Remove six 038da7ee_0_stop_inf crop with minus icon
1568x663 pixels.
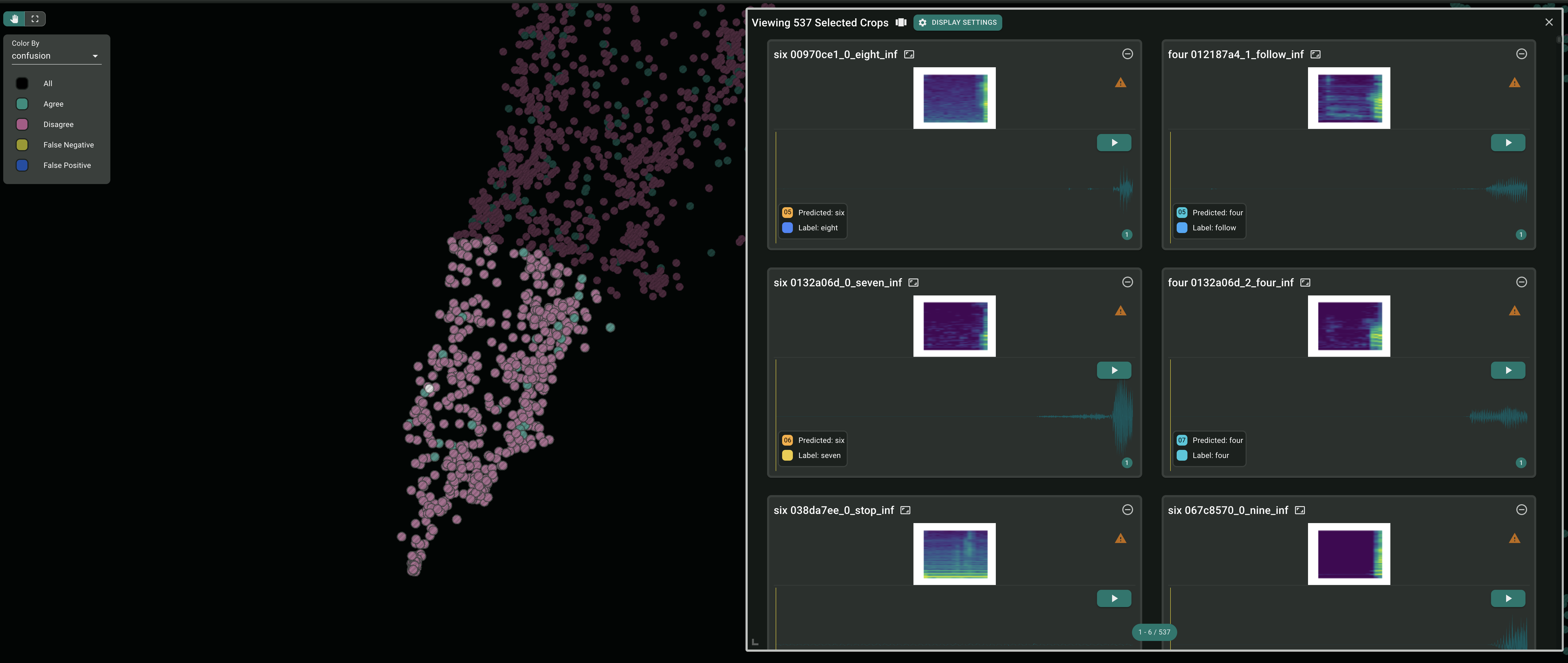[1127, 510]
